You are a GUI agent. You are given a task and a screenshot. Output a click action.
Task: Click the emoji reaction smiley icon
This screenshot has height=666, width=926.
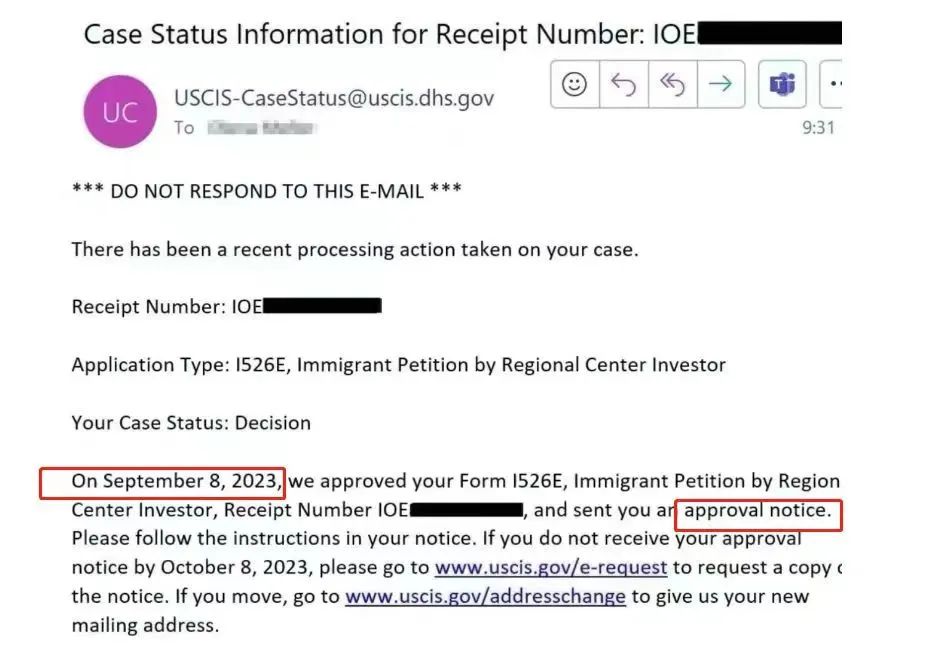click(574, 84)
